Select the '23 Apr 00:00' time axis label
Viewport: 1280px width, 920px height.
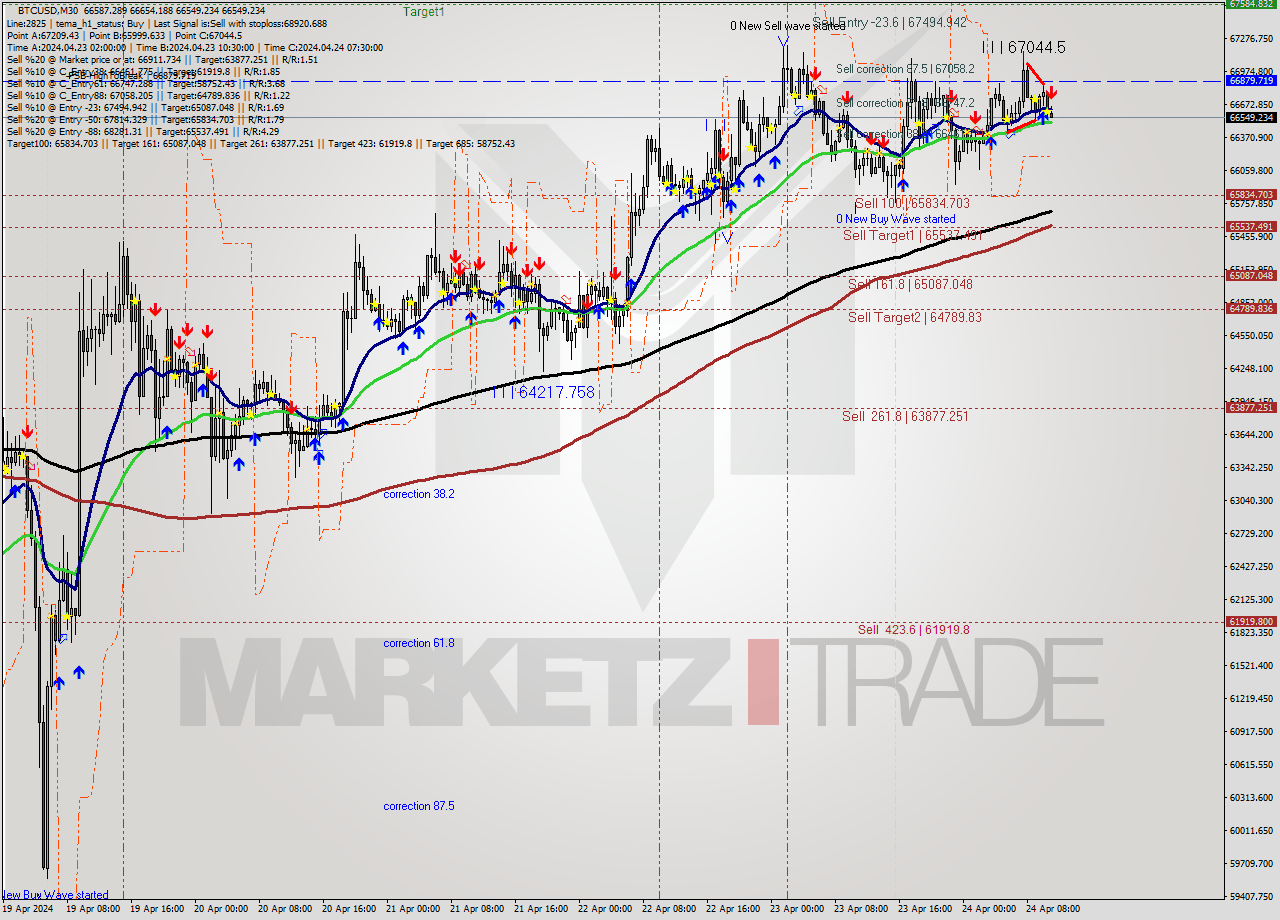click(797, 910)
